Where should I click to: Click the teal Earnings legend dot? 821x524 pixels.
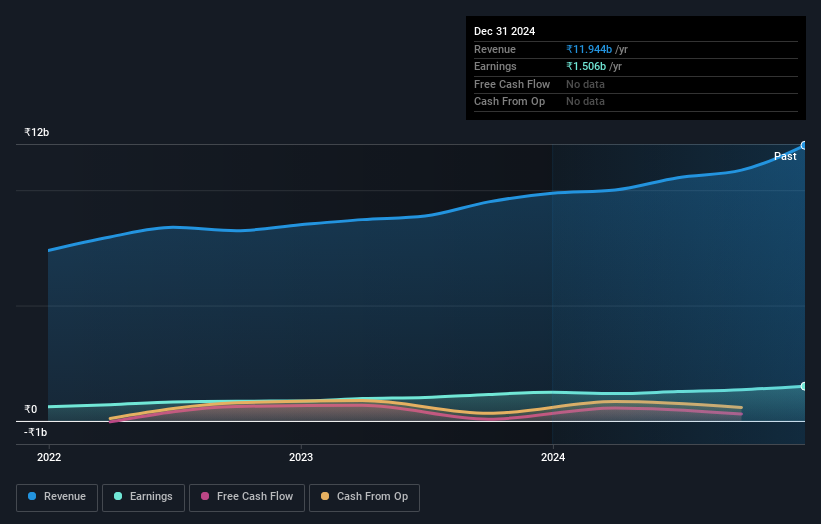point(118,496)
